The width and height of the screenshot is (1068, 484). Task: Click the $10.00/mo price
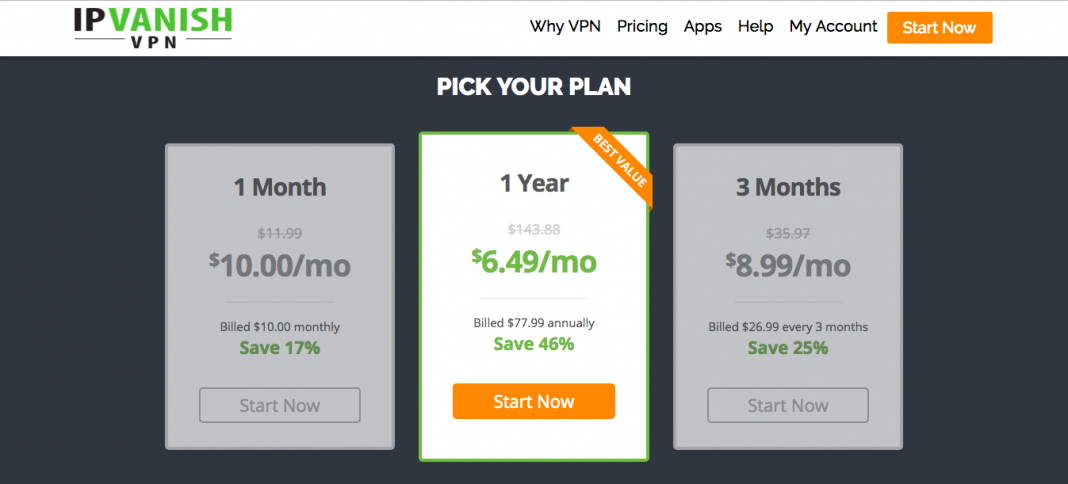point(280,265)
